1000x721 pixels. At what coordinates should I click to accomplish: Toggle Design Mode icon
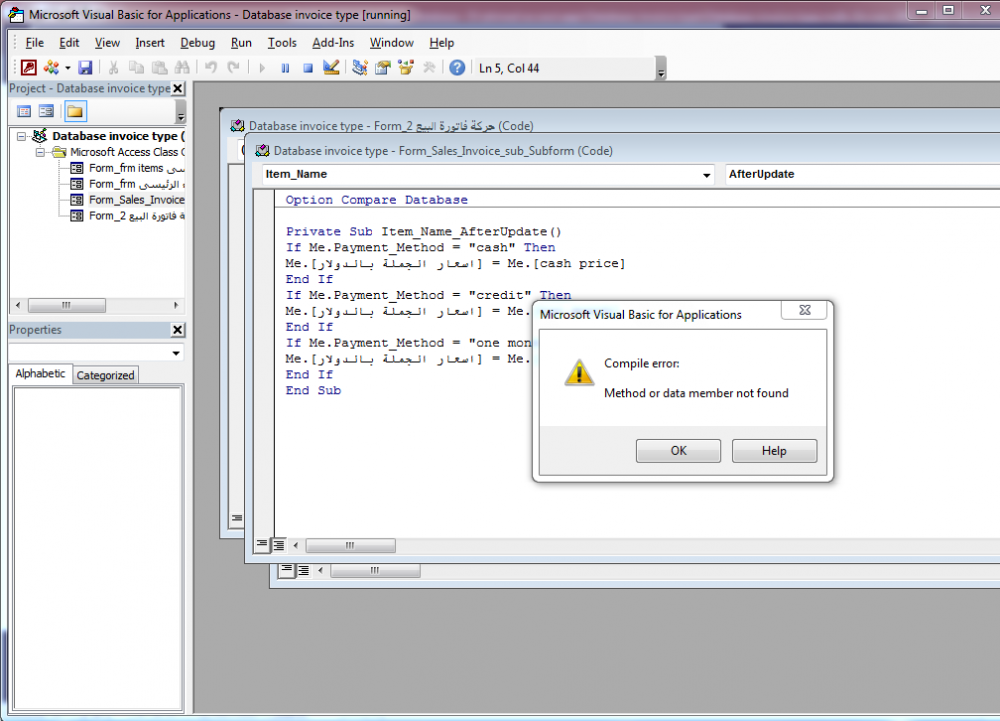331,68
